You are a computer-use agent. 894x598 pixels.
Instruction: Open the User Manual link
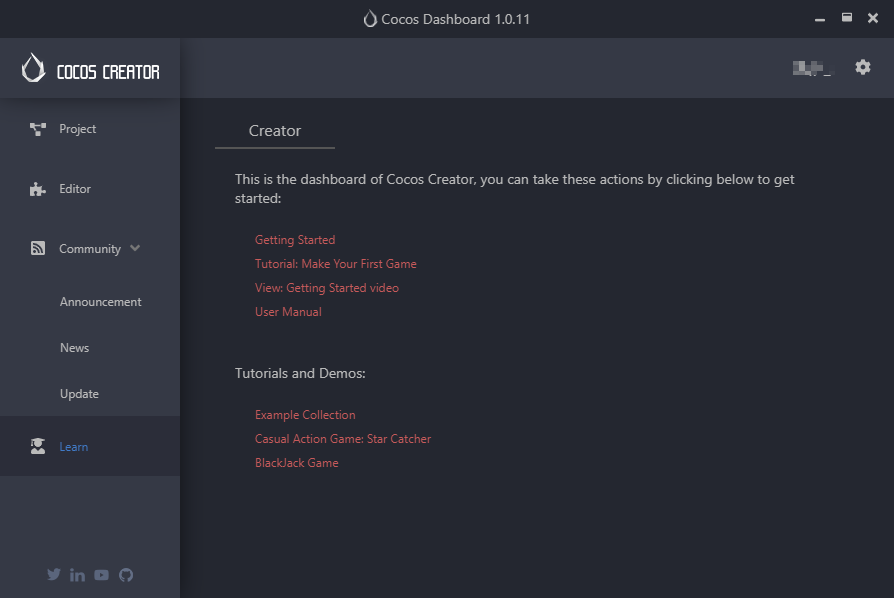pyautogui.click(x=288, y=312)
